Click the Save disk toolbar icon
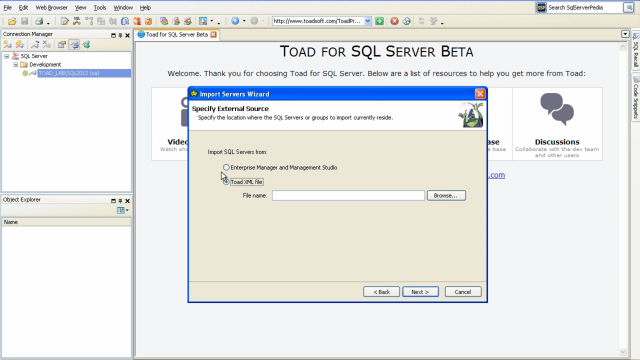 click(x=24, y=21)
